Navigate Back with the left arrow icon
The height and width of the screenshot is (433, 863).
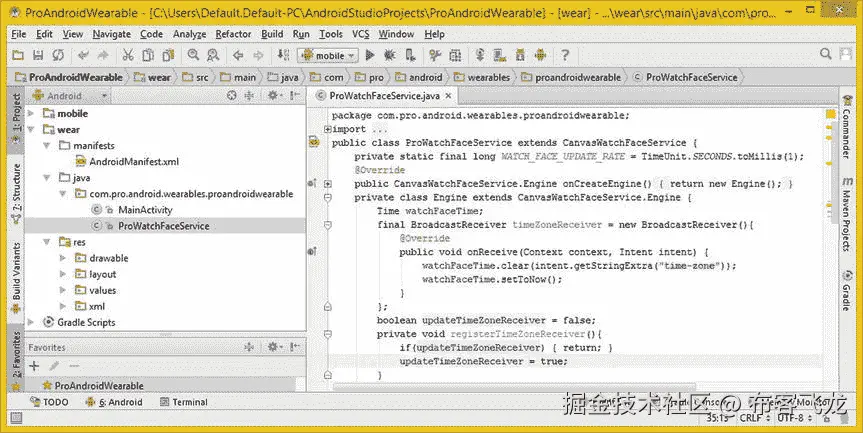pos(238,55)
